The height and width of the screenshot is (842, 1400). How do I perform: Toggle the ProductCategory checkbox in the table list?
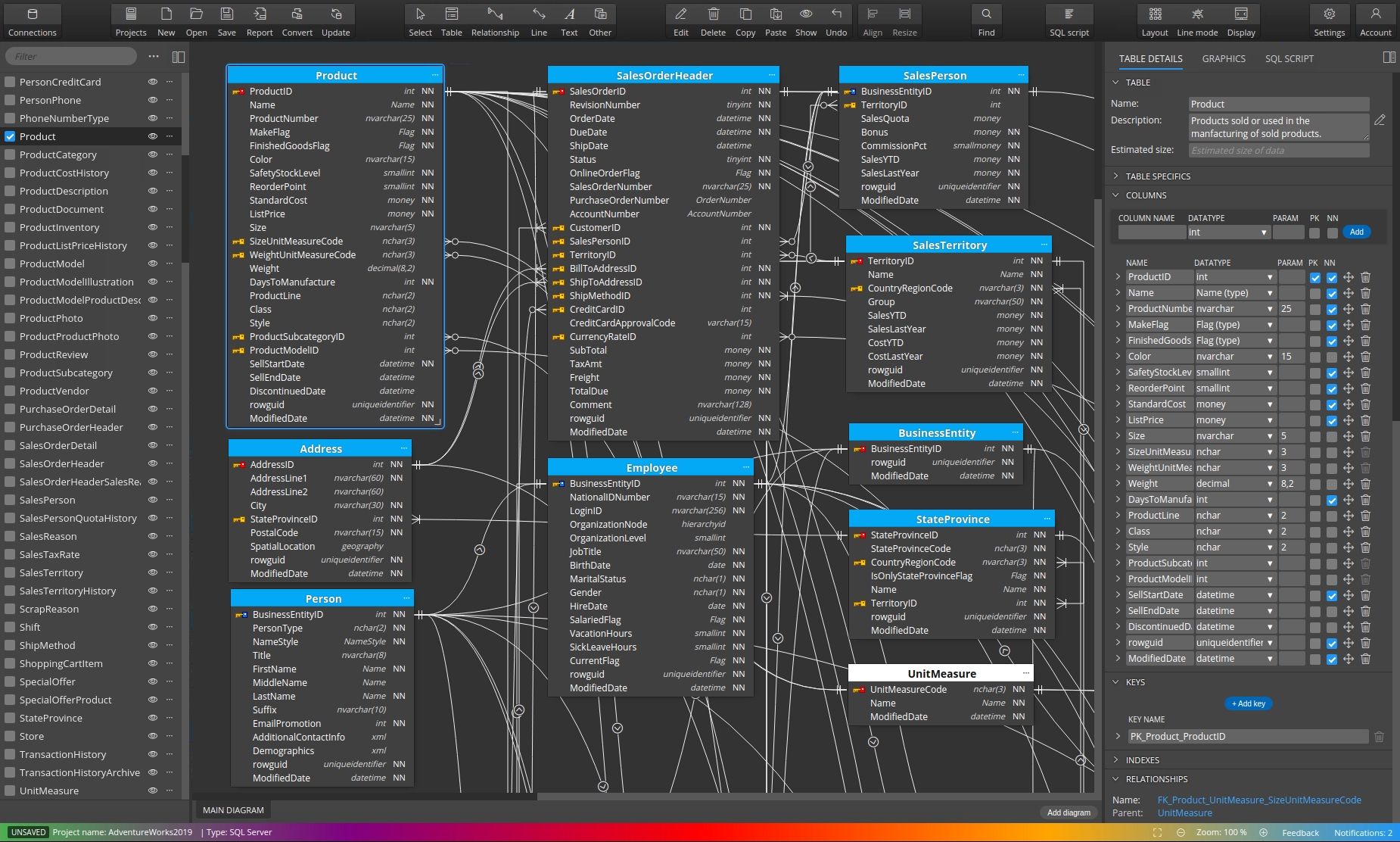coord(10,154)
